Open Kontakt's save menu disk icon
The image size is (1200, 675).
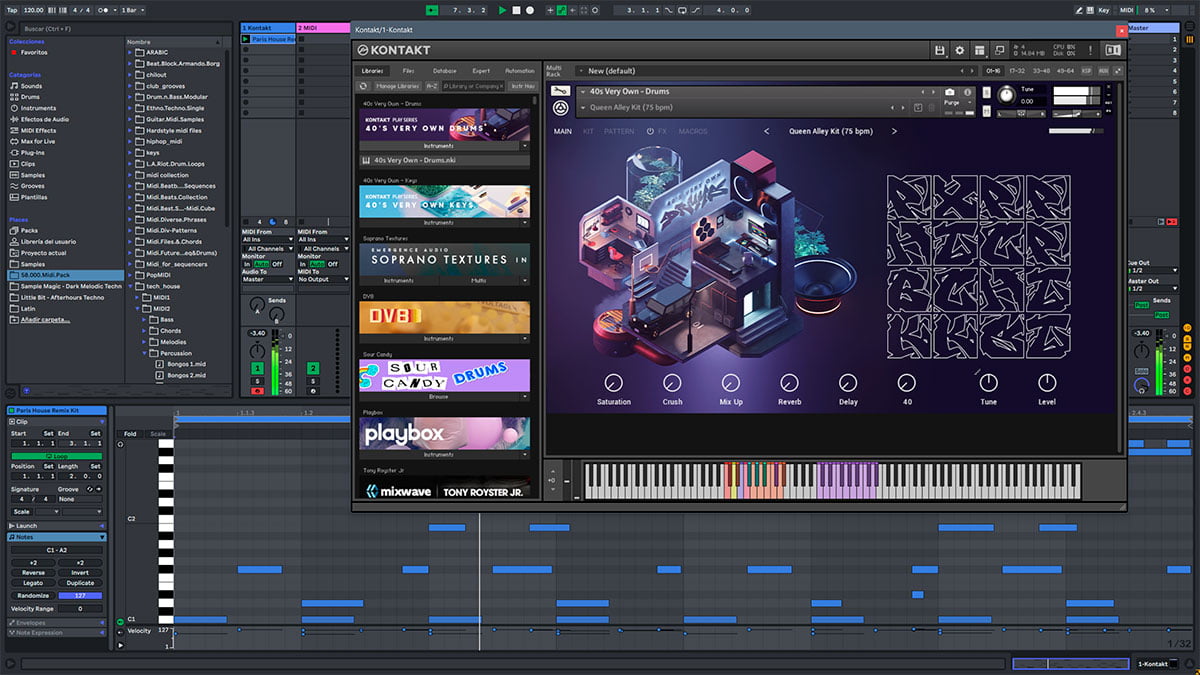(x=940, y=50)
